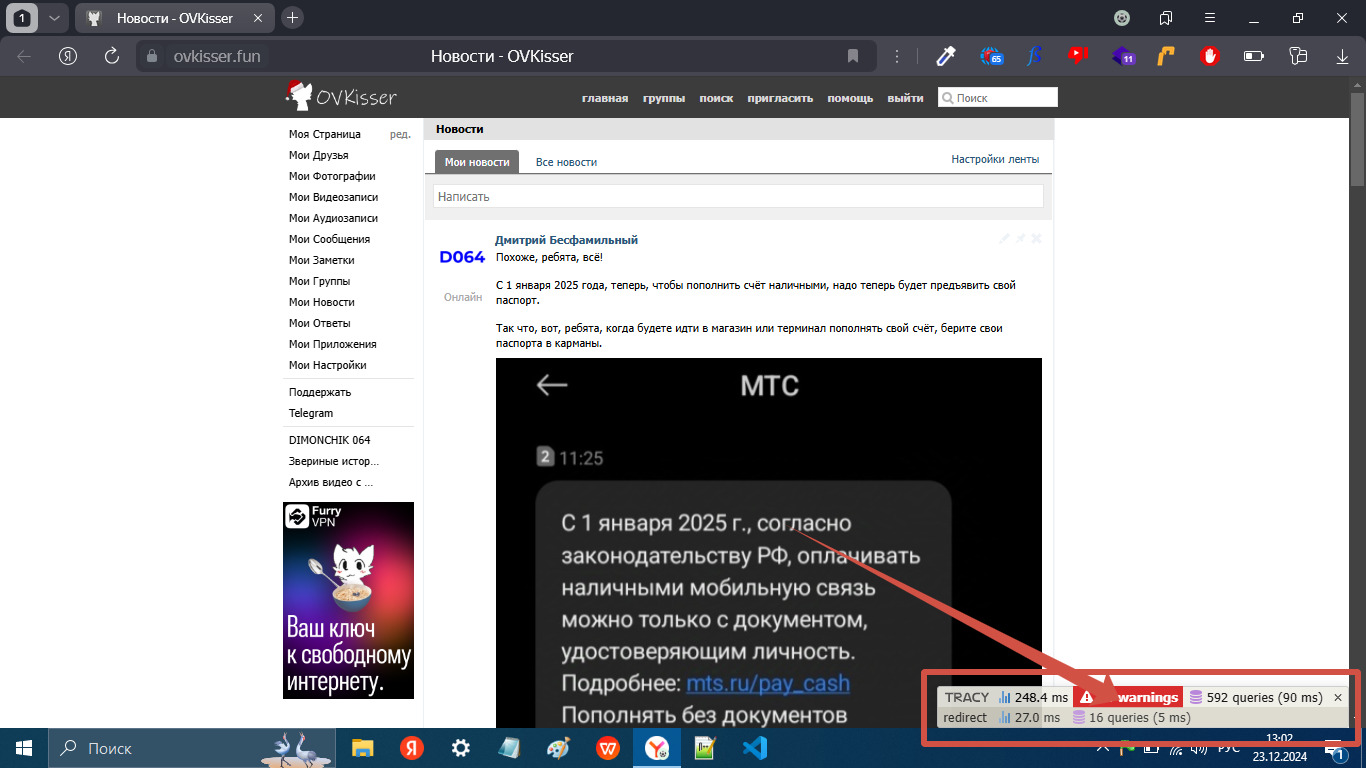Open the three-dot menu in the address bar
The height and width of the screenshot is (768, 1366).
point(897,56)
